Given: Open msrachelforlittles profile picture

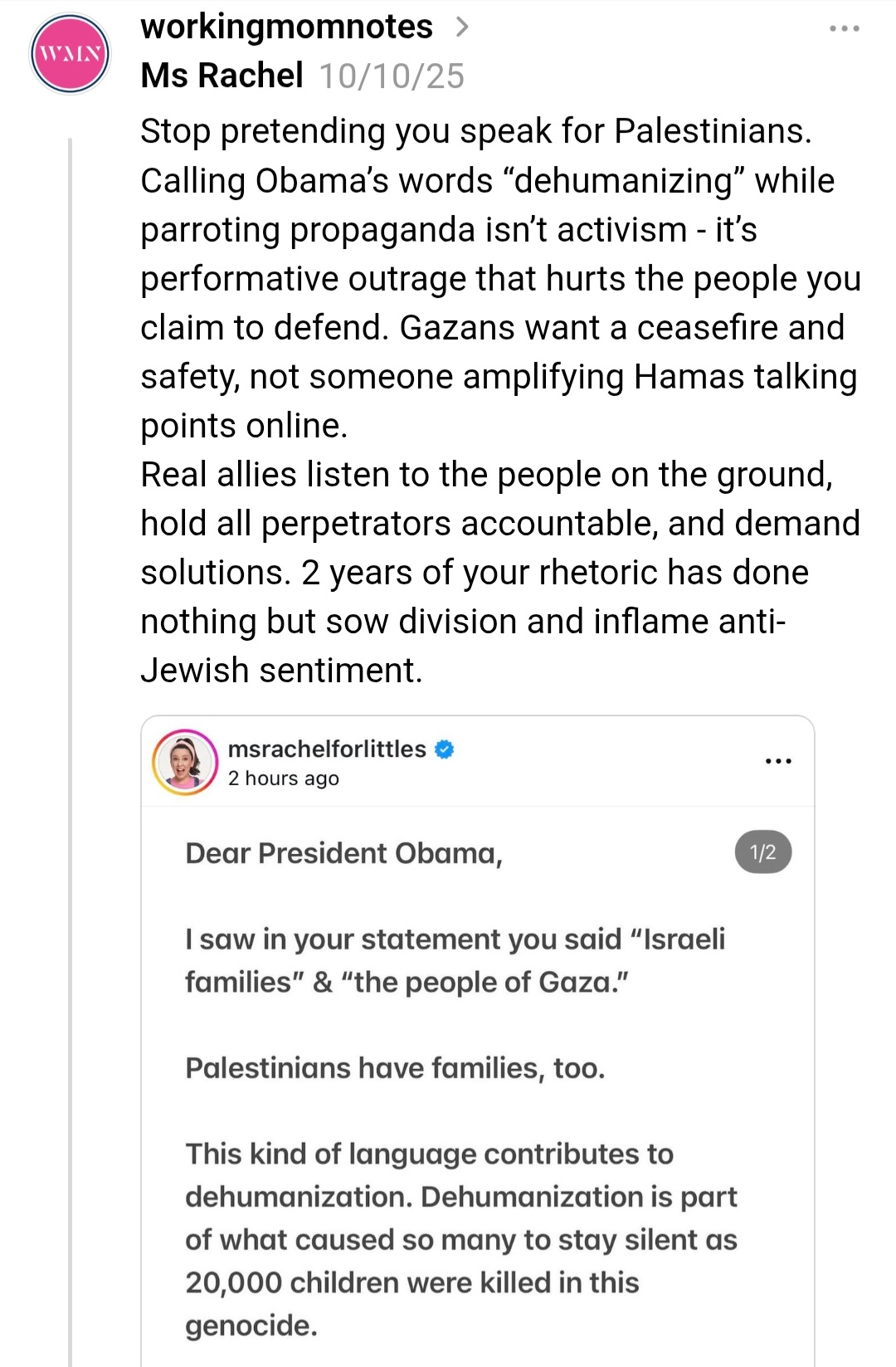Looking at the screenshot, I should 185,762.
